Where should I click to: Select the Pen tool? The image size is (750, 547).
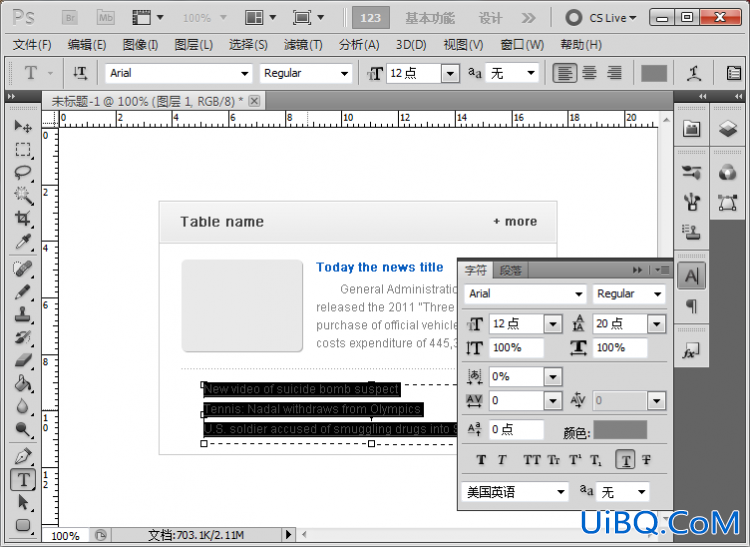click(22, 456)
